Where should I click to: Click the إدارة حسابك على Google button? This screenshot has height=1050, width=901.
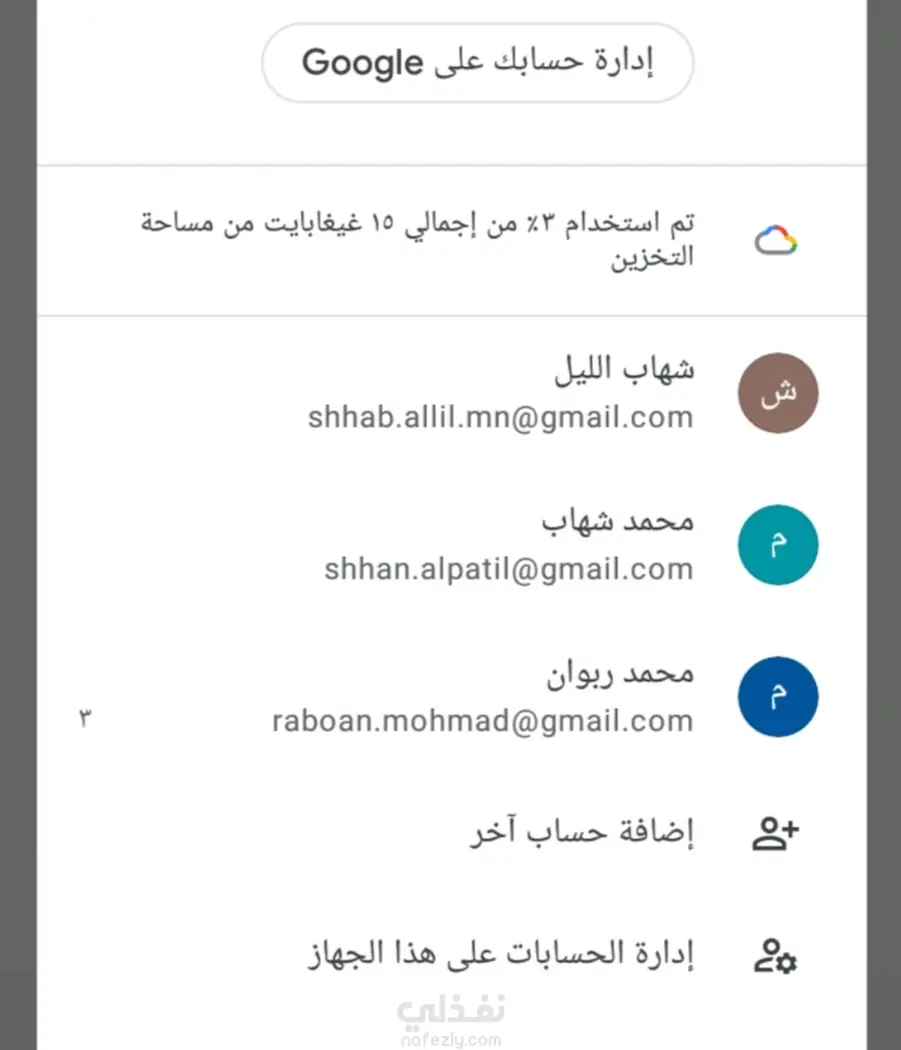[478, 63]
